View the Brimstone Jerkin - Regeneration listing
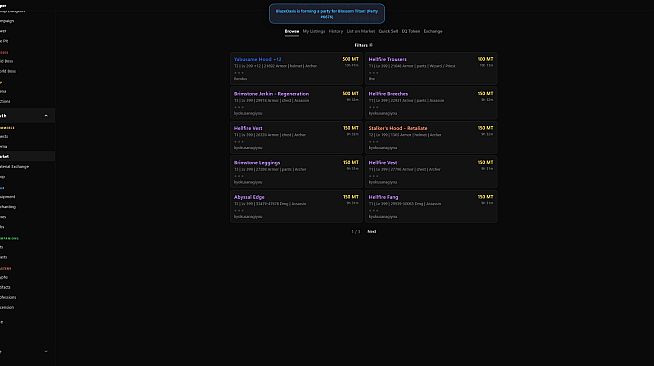The width and height of the screenshot is (654, 366). 296,103
